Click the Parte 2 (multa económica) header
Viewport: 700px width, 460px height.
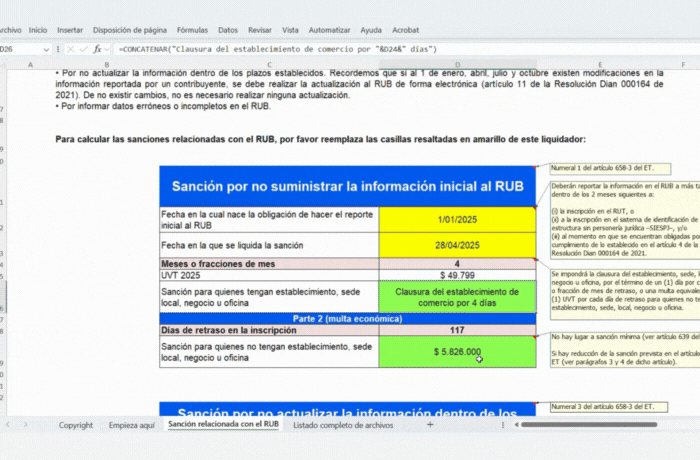pos(348,318)
